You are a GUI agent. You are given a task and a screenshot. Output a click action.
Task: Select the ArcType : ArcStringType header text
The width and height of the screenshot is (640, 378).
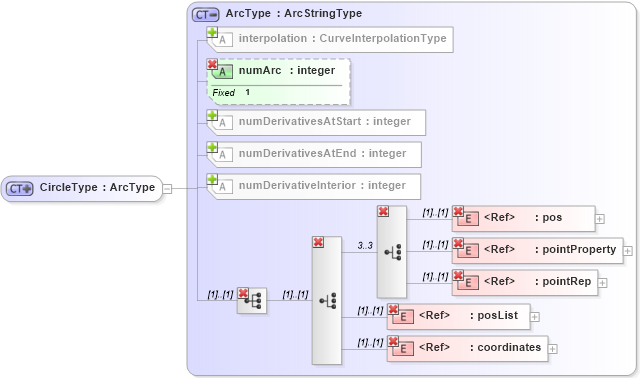click(294, 13)
